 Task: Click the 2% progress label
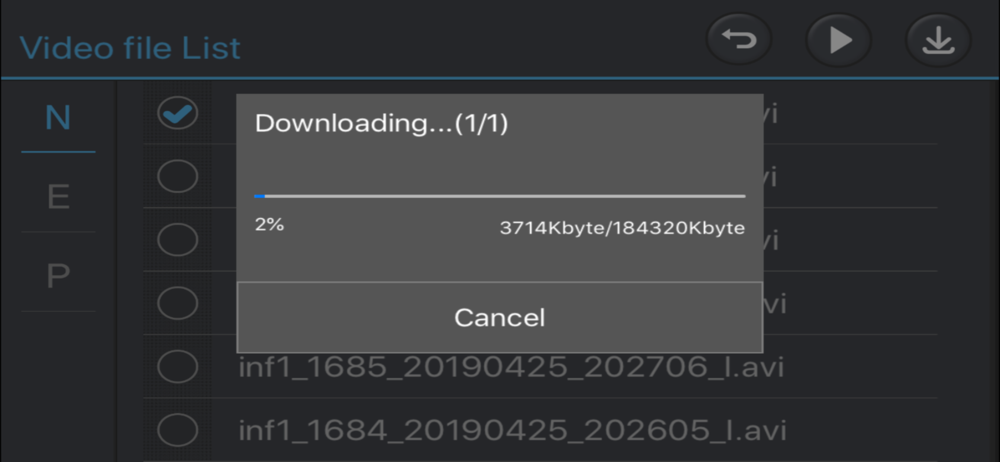[x=269, y=225]
